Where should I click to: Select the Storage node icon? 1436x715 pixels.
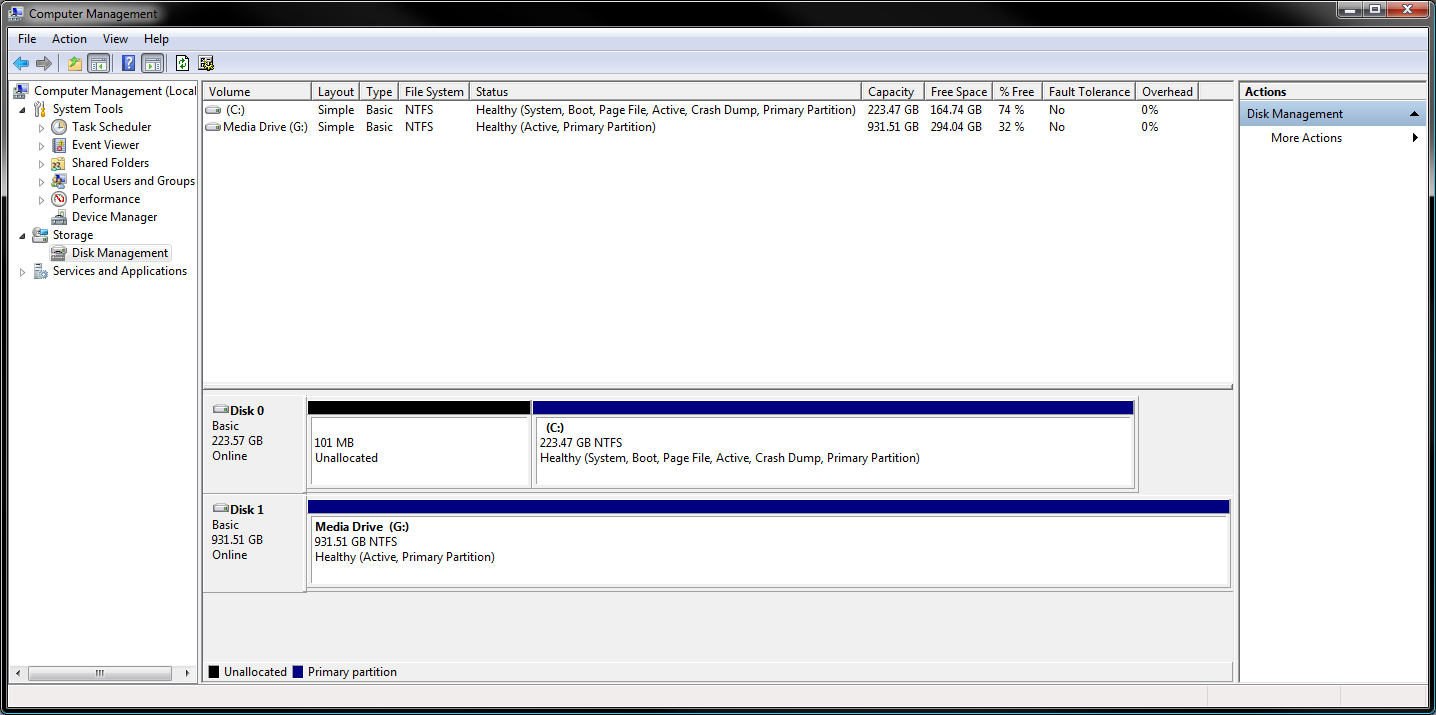[x=40, y=235]
